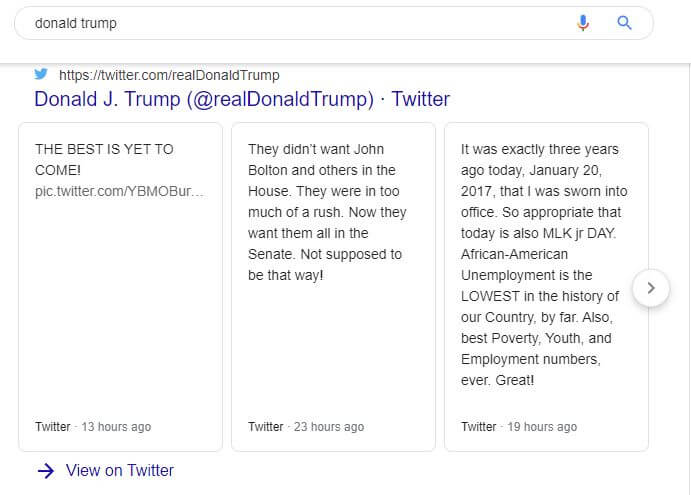
Task: Click the arrow icon beside View on Twitter
Action: tap(46, 471)
